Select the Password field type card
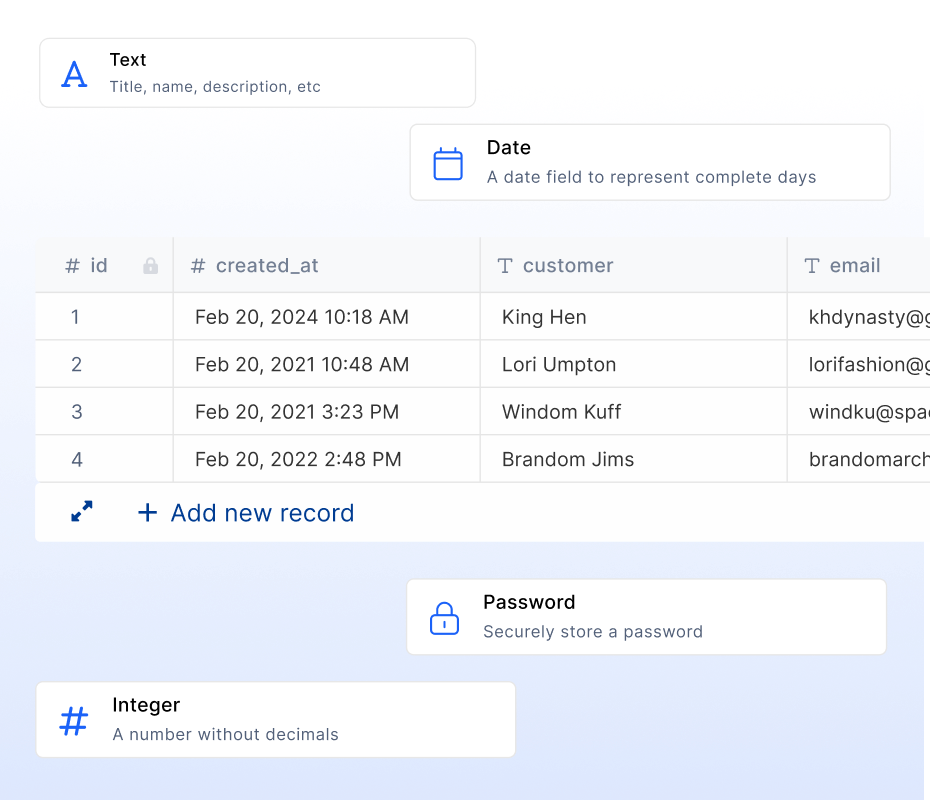 [646, 616]
